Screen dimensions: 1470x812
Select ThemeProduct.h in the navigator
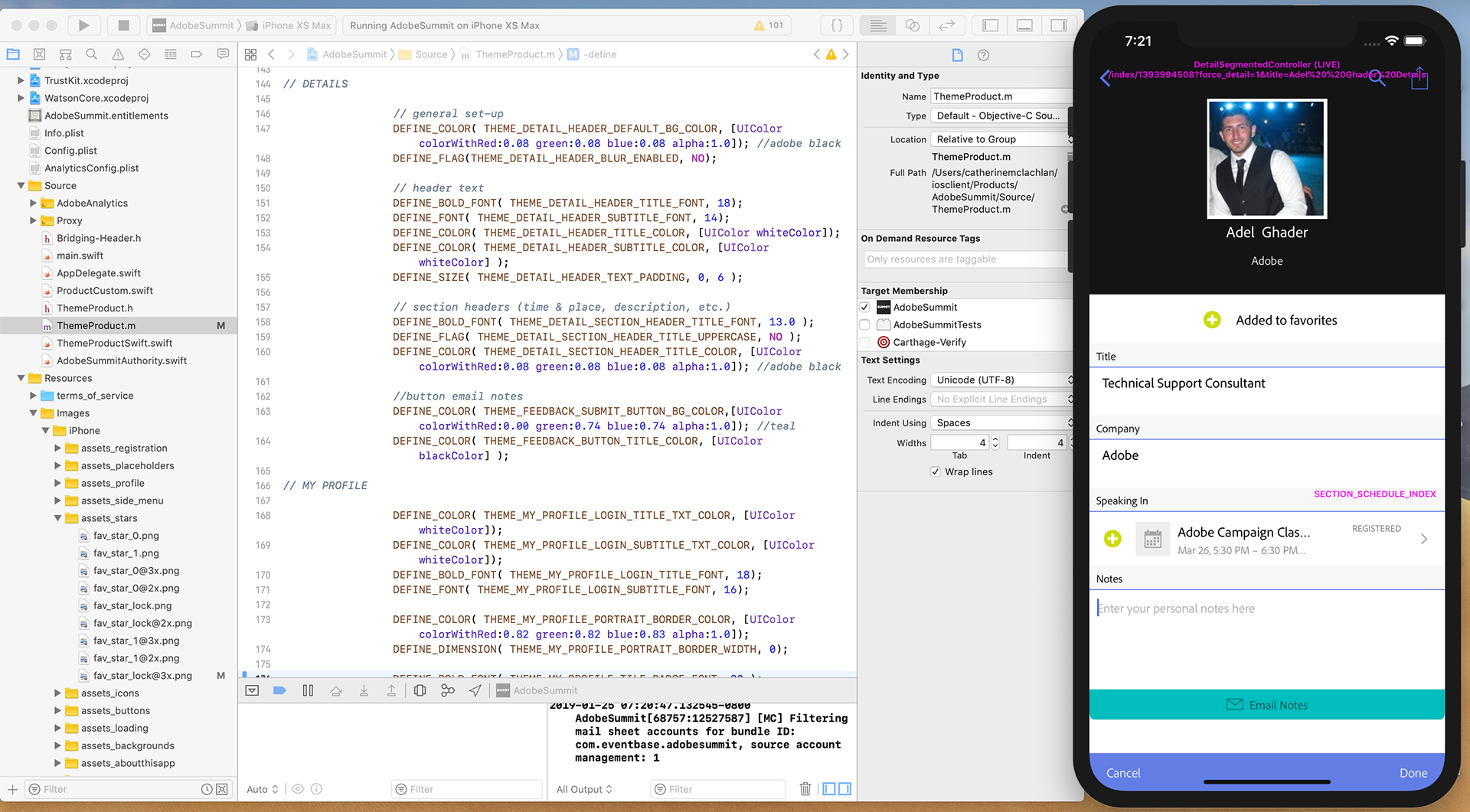point(95,308)
